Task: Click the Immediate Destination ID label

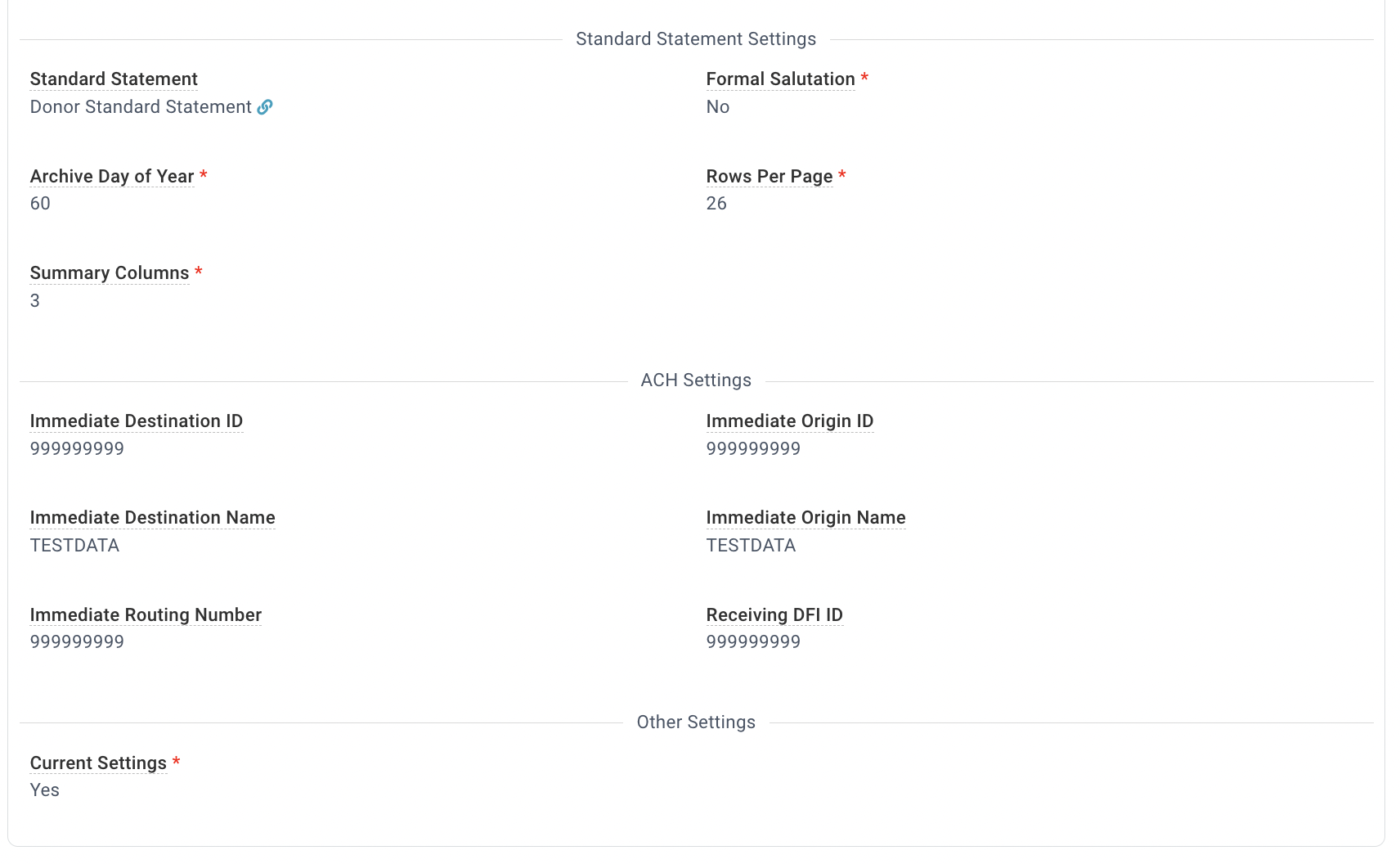Action: coord(137,421)
